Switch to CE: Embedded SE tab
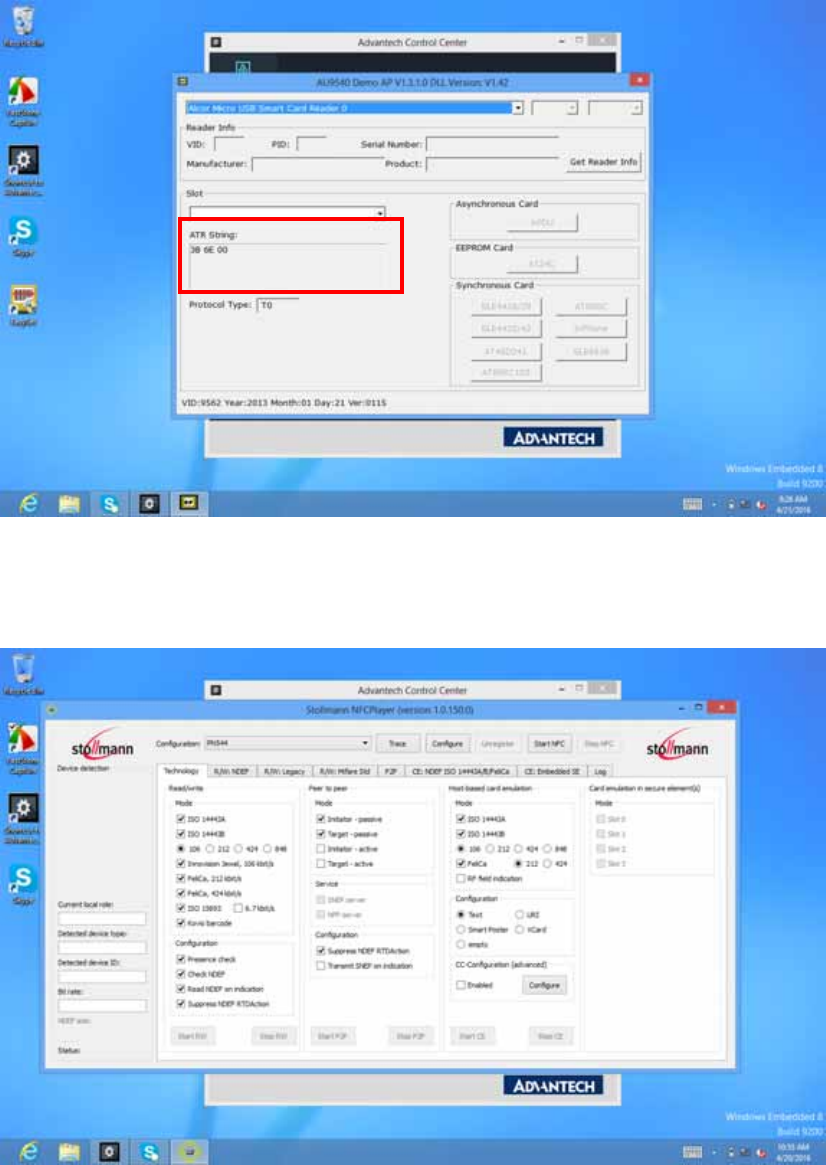This screenshot has width=826, height=1165. (552, 772)
